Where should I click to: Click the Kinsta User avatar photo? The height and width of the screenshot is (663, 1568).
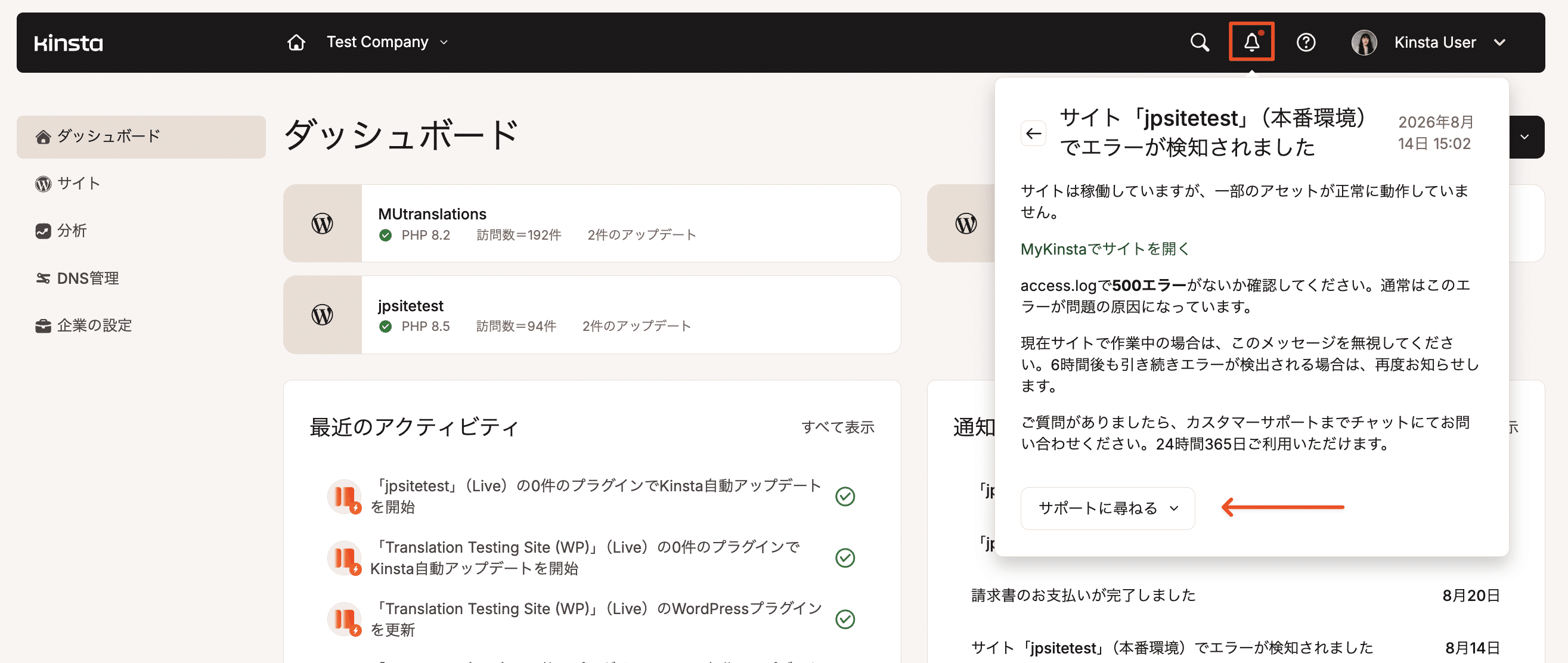1364,42
